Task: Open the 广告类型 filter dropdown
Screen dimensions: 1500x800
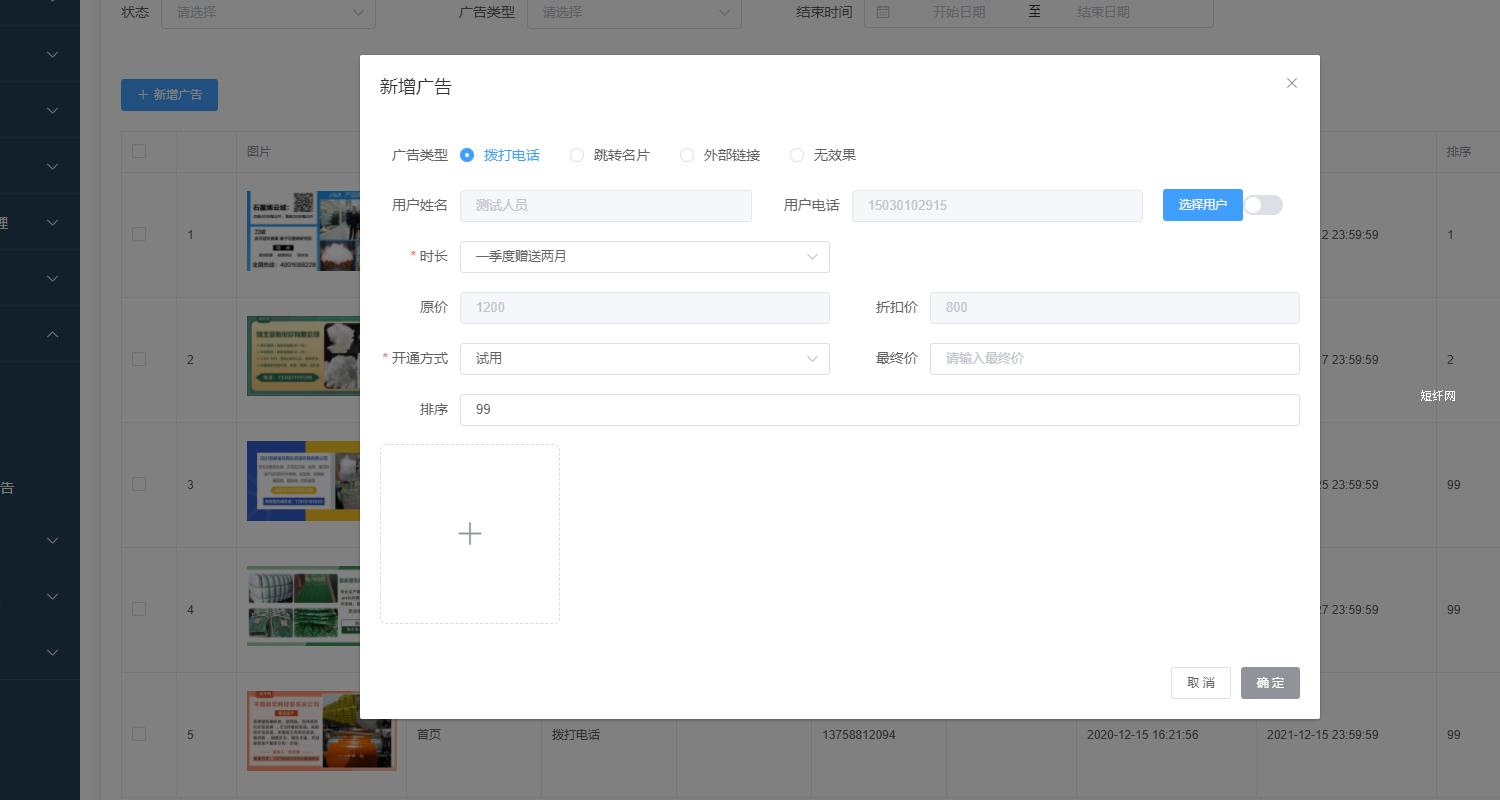Action: 634,12
